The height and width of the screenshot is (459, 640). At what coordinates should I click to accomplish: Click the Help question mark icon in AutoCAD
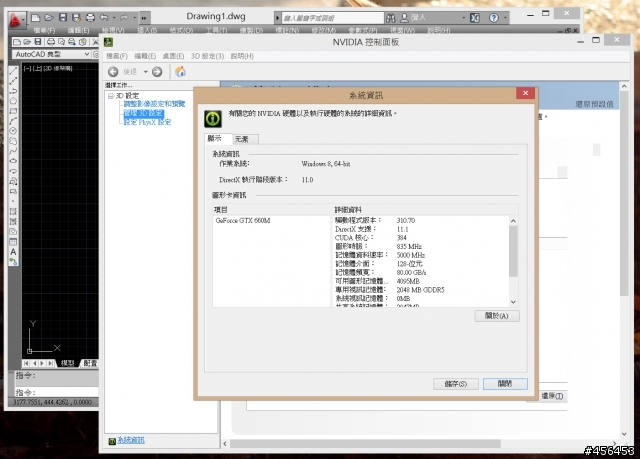494,18
